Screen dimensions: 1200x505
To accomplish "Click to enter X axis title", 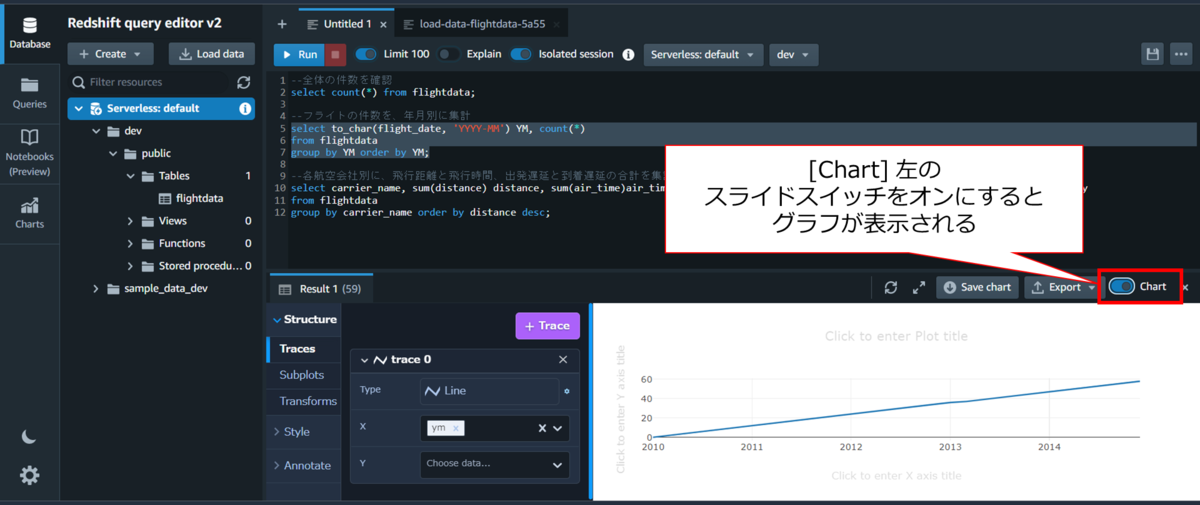I will point(896,476).
